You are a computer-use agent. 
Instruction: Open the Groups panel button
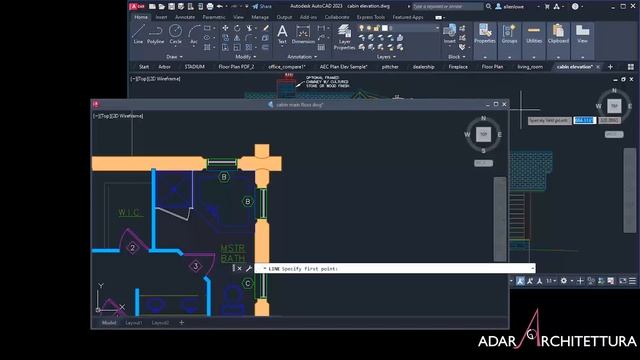click(x=509, y=41)
